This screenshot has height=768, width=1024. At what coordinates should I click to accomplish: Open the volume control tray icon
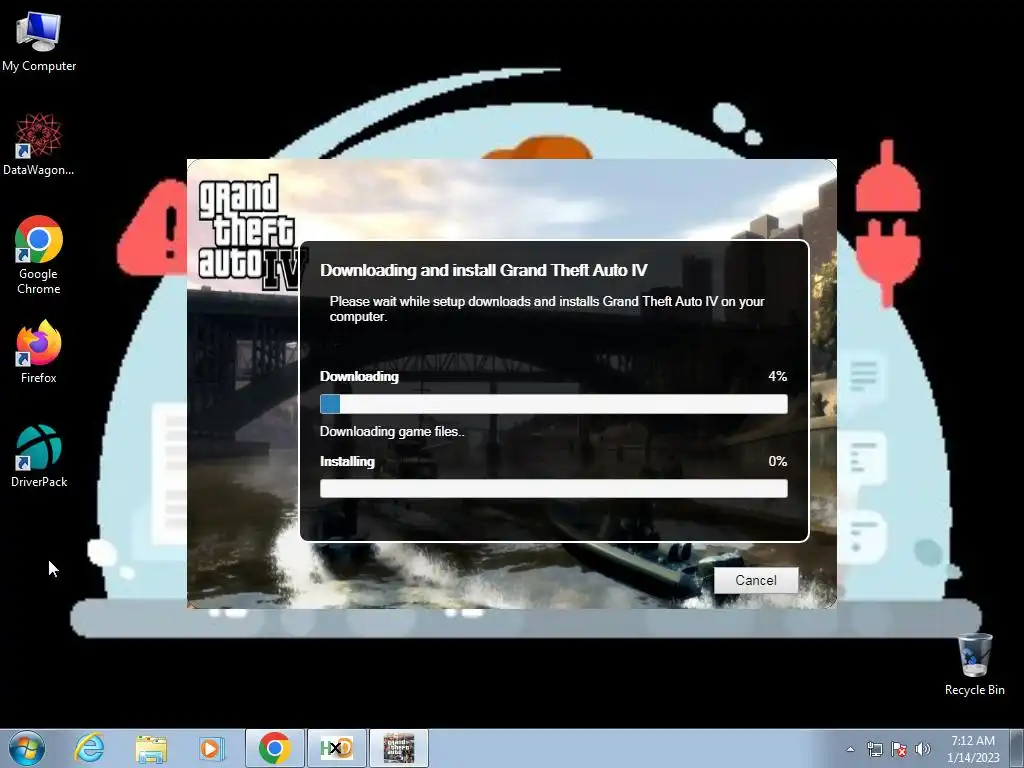click(x=923, y=749)
